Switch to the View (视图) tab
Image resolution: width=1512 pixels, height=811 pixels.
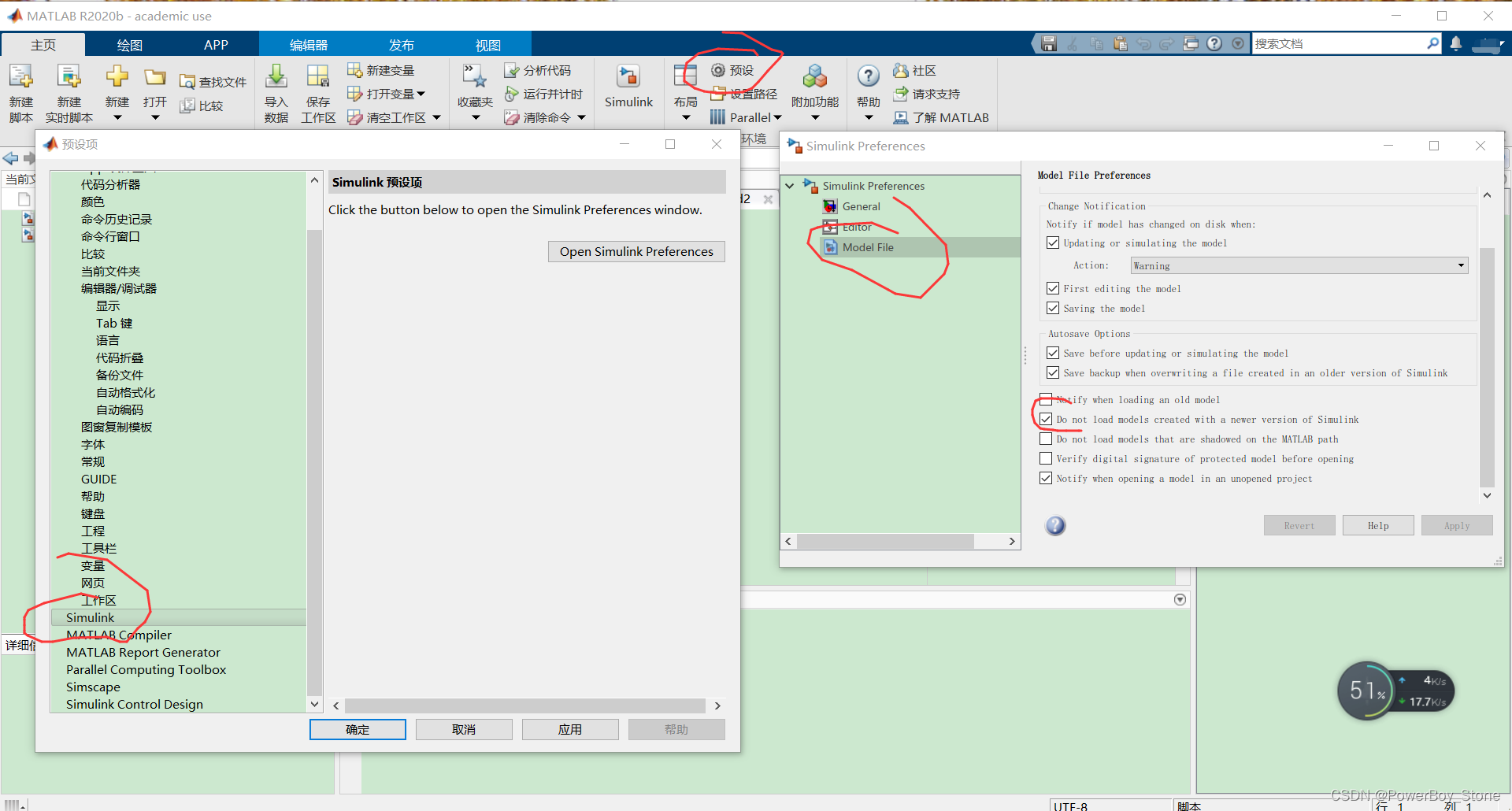[x=487, y=45]
